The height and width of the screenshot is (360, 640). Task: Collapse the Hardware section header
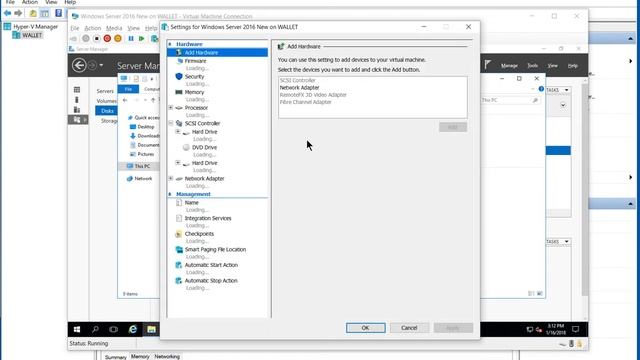pos(170,44)
